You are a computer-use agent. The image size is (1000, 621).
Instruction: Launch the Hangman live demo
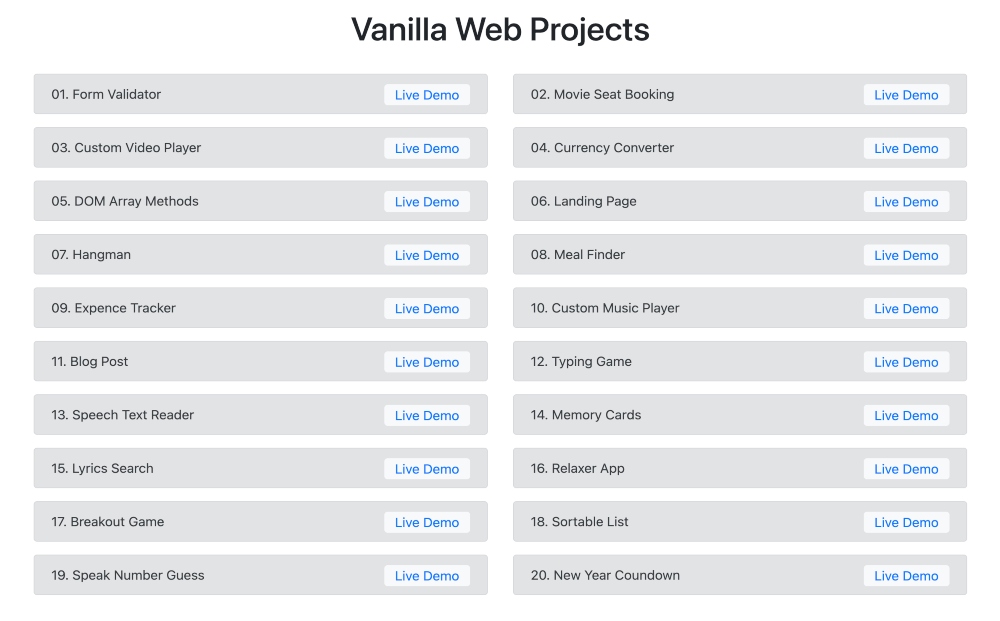pos(427,255)
